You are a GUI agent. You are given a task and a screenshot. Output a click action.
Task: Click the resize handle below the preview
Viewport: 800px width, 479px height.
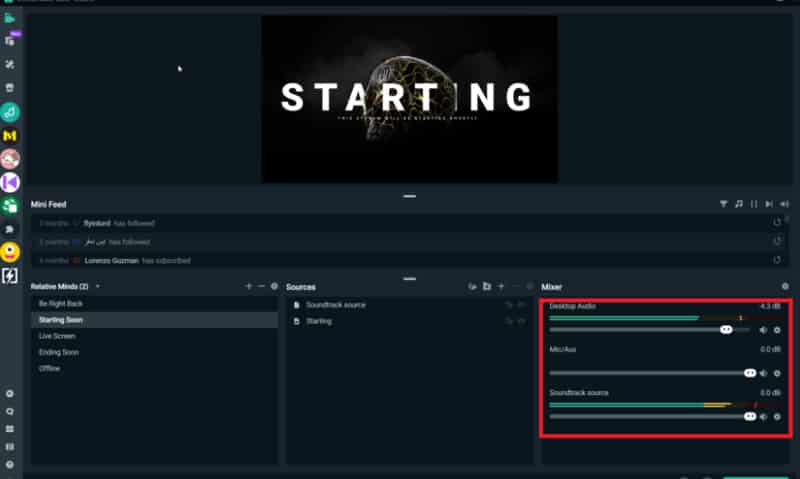point(409,196)
